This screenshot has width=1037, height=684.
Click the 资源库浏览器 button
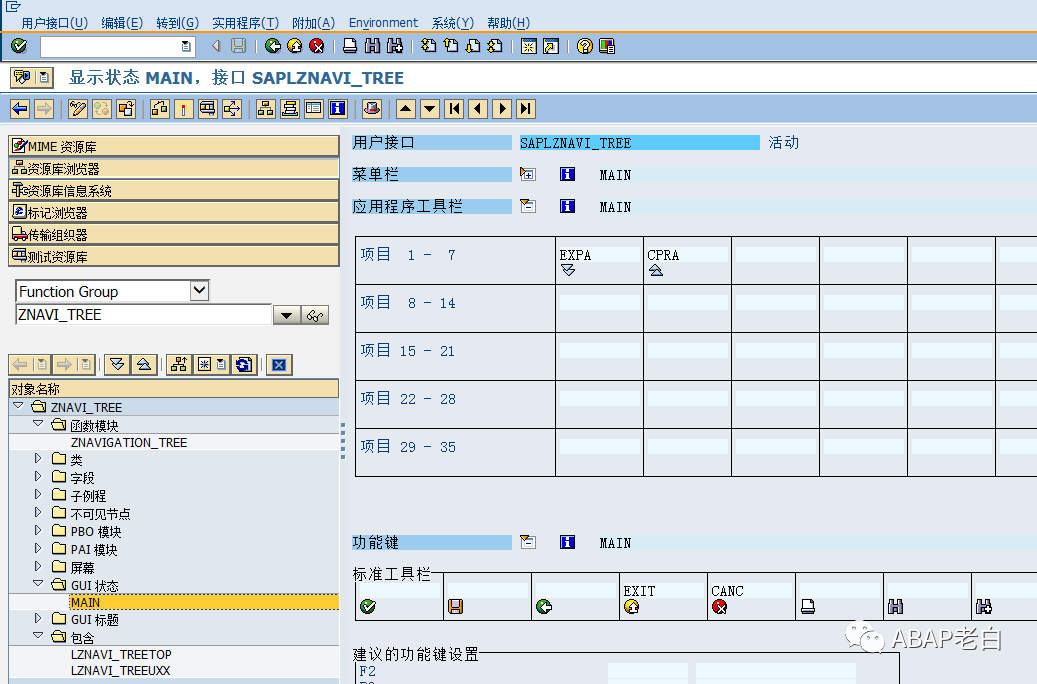pyautogui.click(x=174, y=168)
